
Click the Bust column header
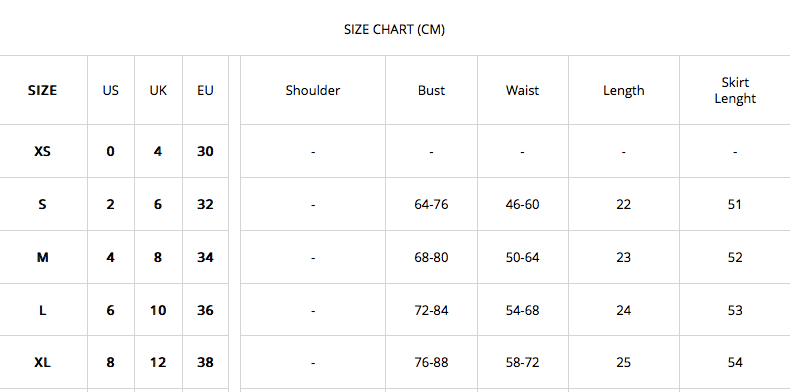click(x=431, y=91)
